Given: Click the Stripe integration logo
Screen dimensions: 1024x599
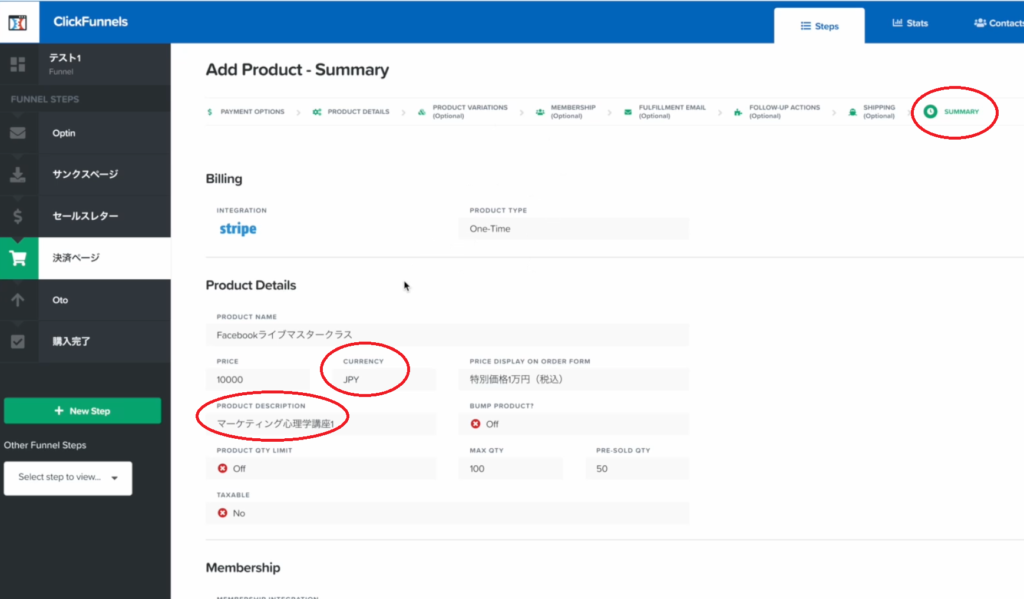Looking at the screenshot, I should (x=238, y=229).
